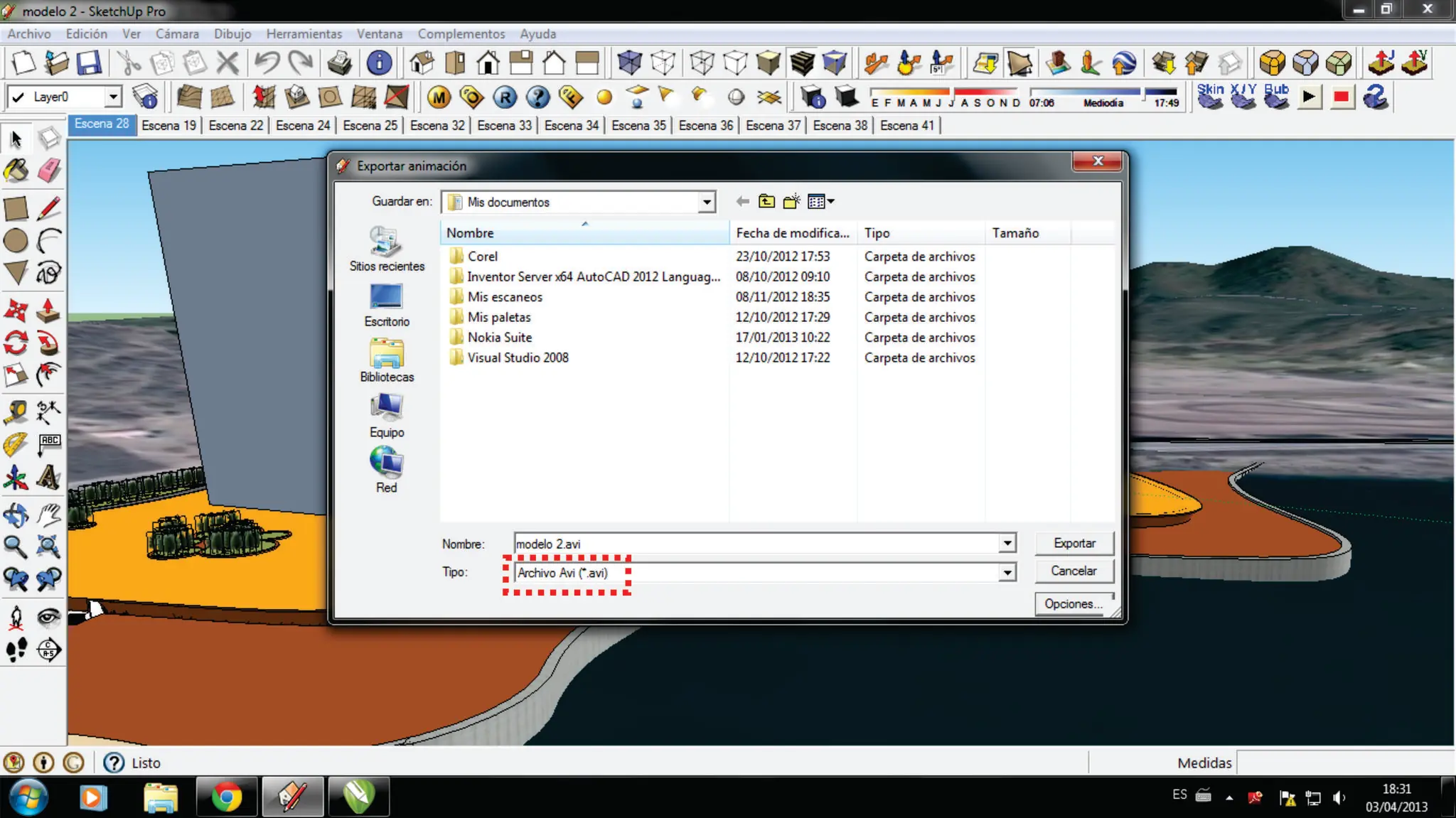1456x818 pixels.
Task: Switch to Iso view icon
Action: (x=422, y=63)
